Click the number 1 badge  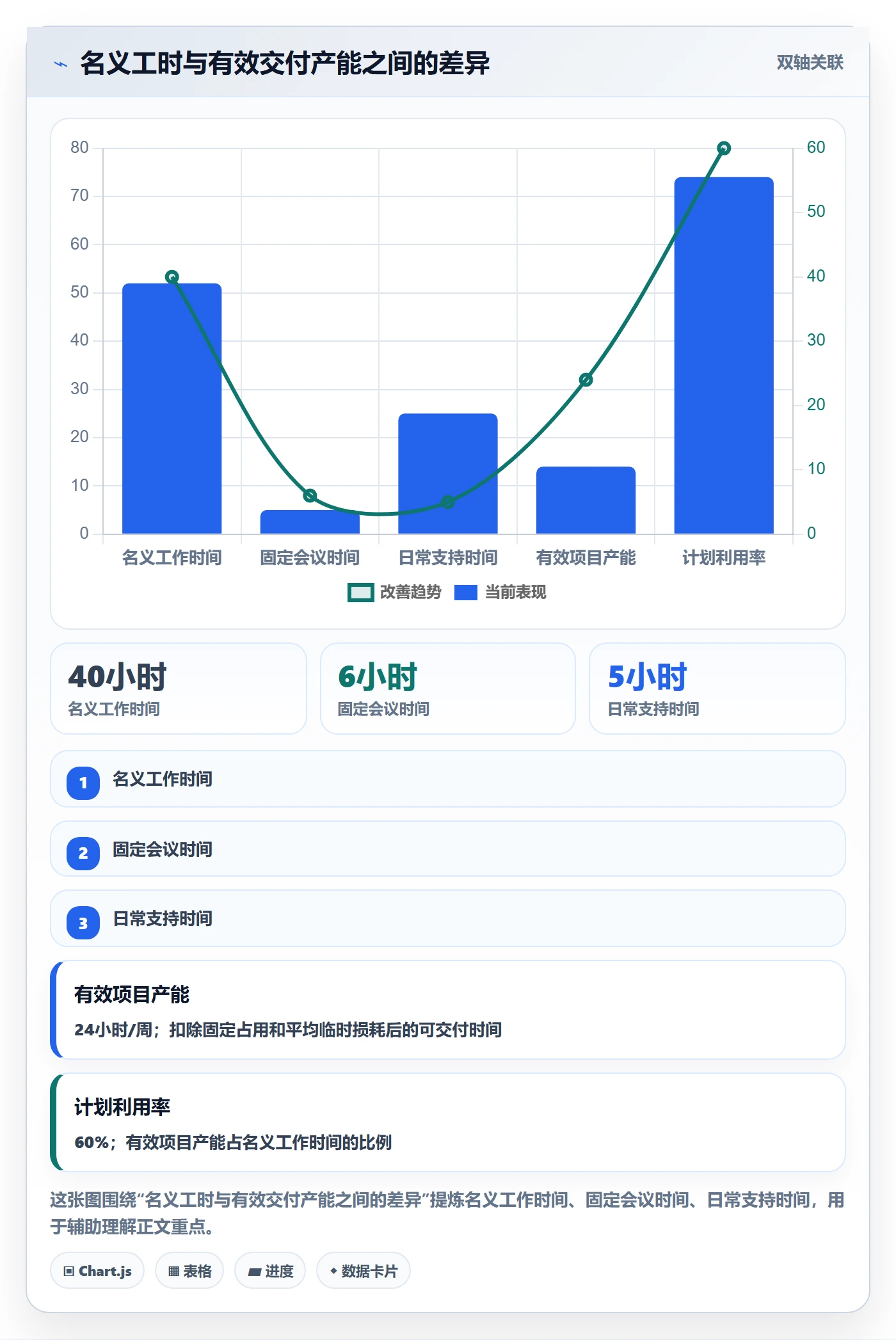coord(83,783)
